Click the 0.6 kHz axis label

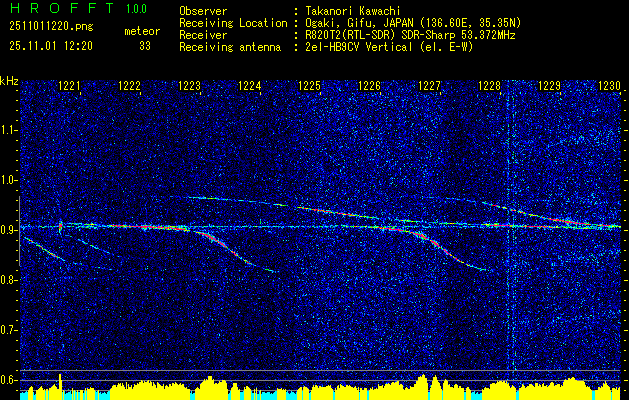pos(9,380)
